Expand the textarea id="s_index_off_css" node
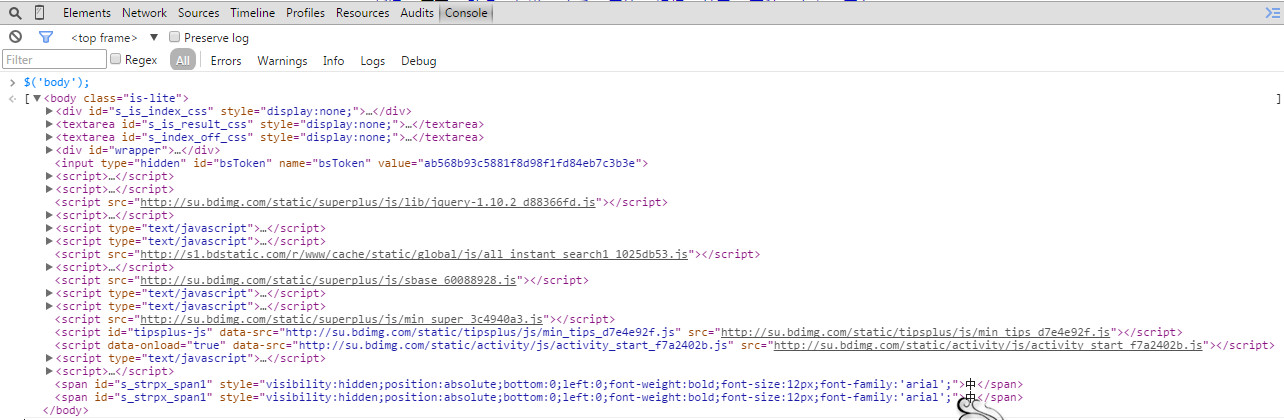Screen dimensions: 1284x420 click(x=50, y=137)
